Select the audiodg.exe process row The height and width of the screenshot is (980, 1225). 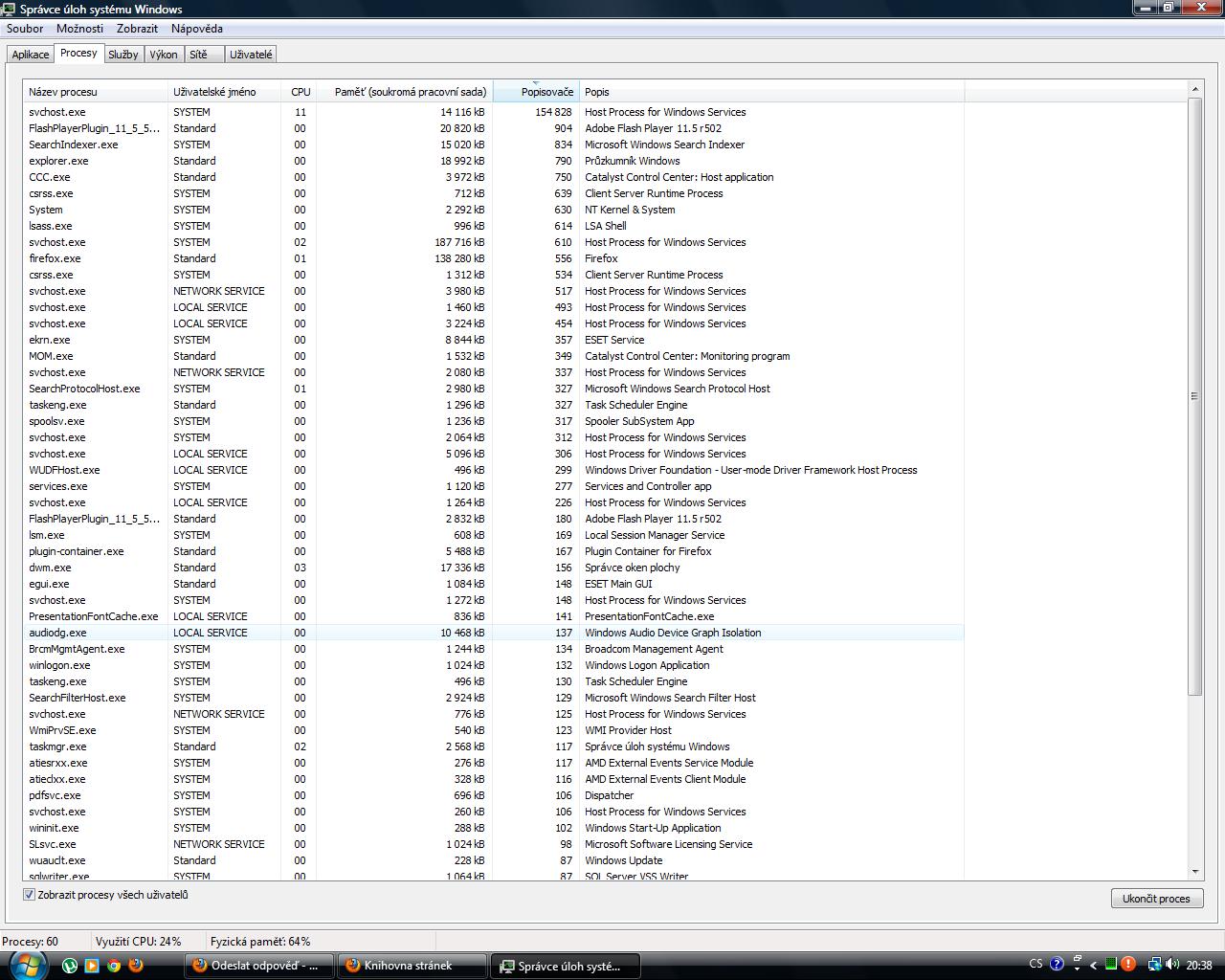(x=493, y=633)
